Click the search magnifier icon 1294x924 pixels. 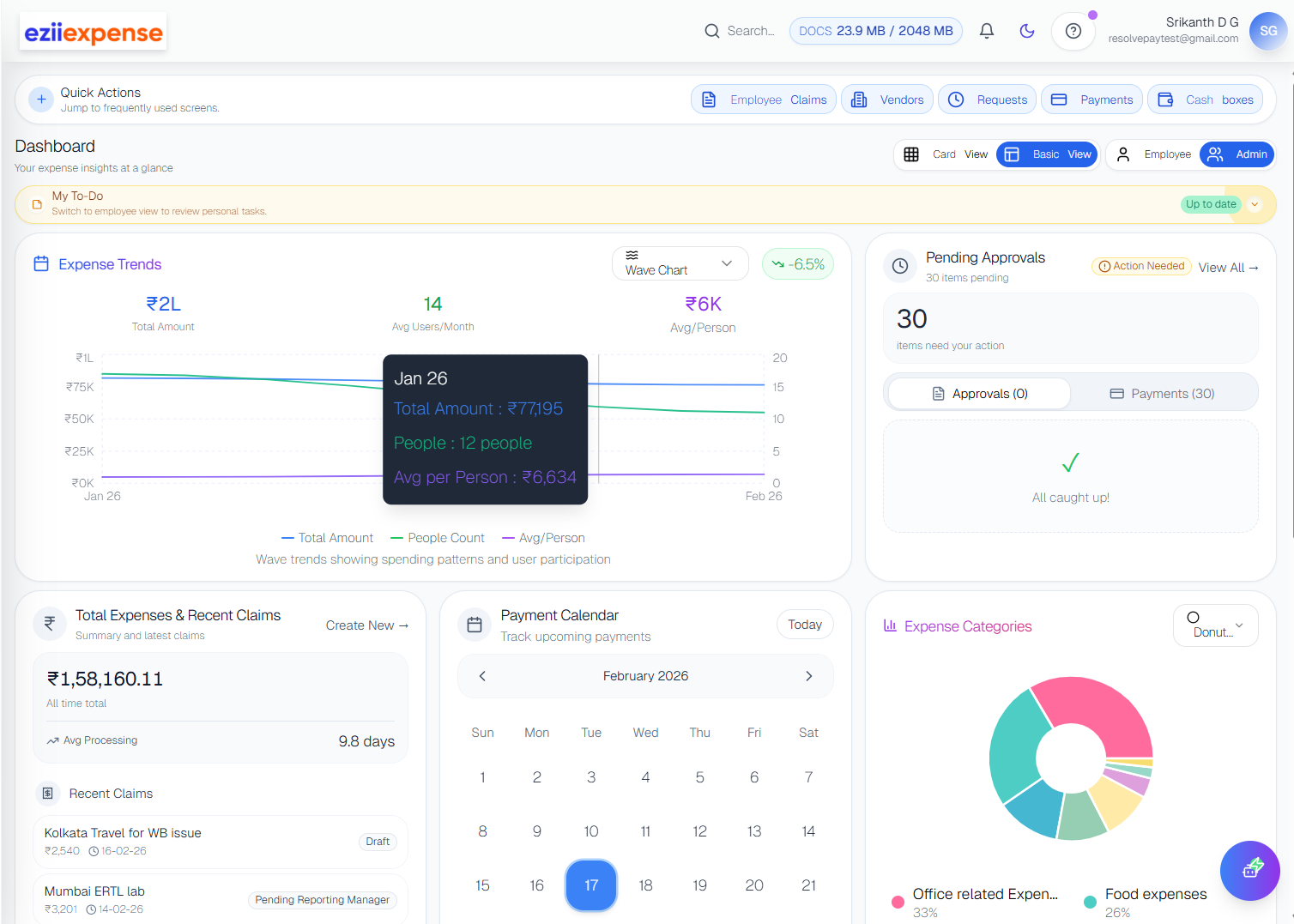712,31
